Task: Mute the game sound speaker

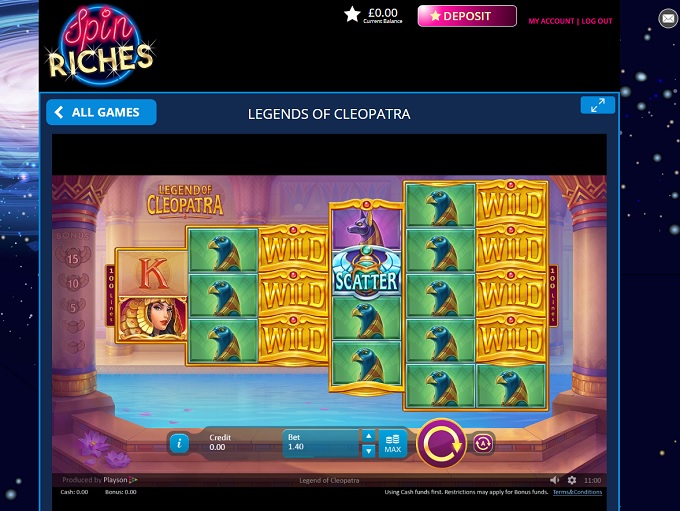Action: coord(554,480)
